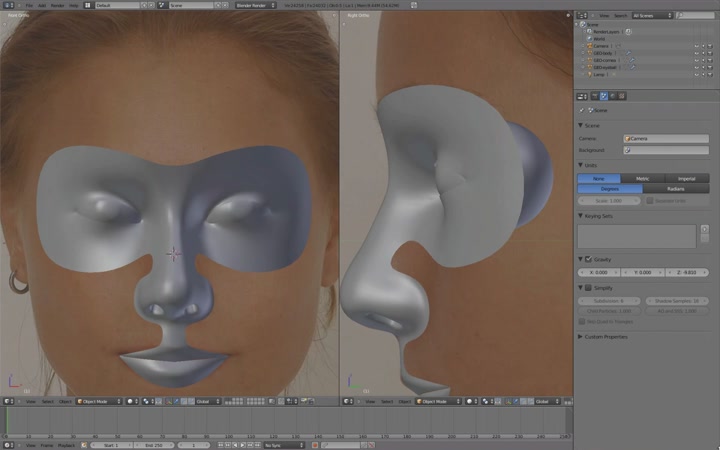Click the Gravity X value field

pyautogui.click(x=599, y=272)
